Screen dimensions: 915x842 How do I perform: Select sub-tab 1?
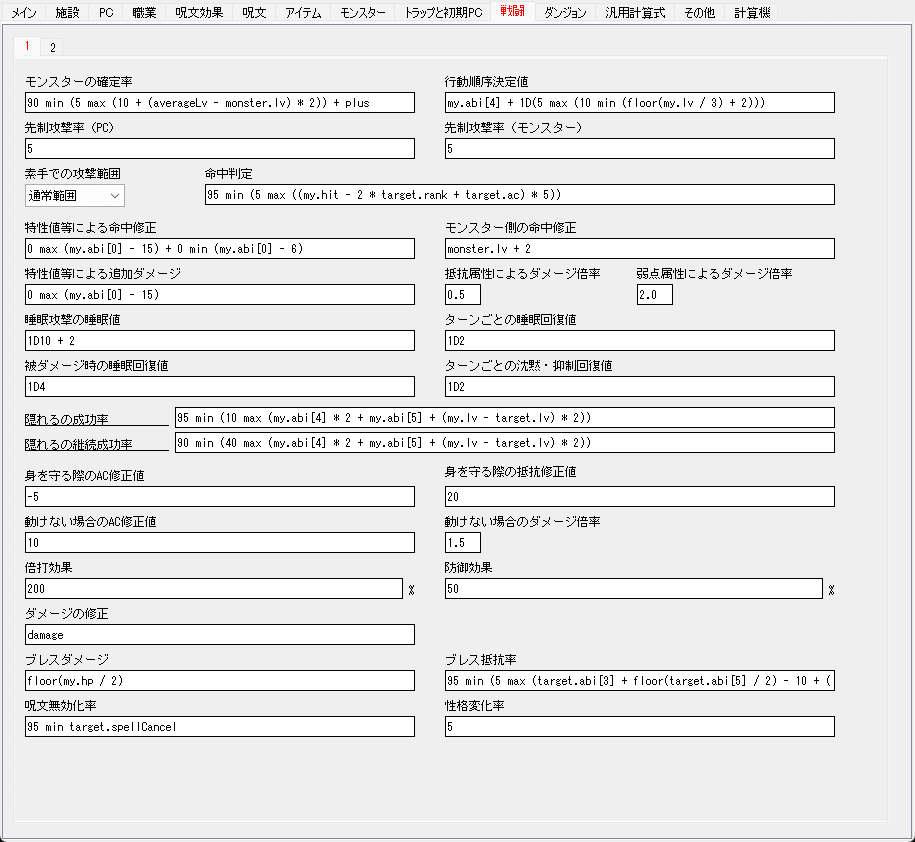pos(27,46)
